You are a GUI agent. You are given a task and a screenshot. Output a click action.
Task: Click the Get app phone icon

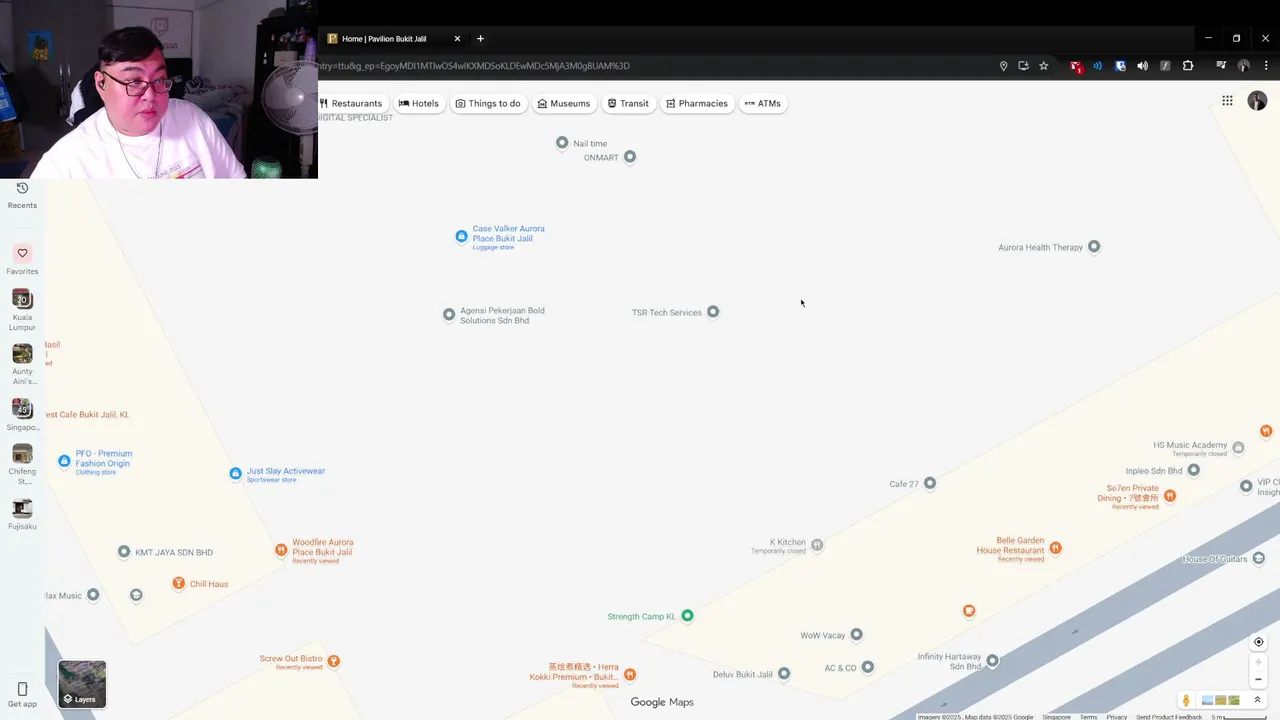click(22, 689)
